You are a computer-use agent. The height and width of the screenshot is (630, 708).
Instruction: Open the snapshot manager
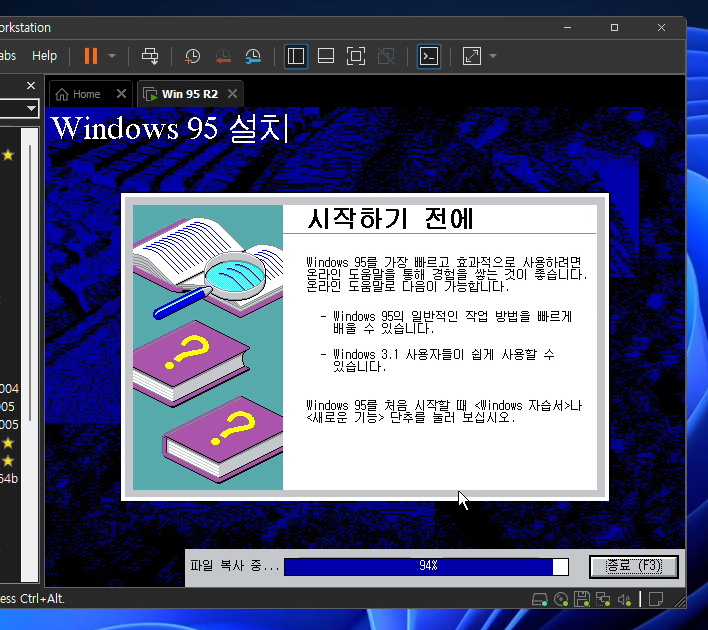click(x=253, y=56)
